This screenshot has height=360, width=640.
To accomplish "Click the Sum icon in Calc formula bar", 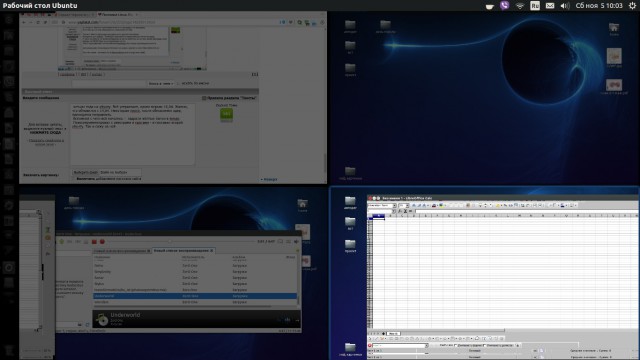I will point(405,211).
